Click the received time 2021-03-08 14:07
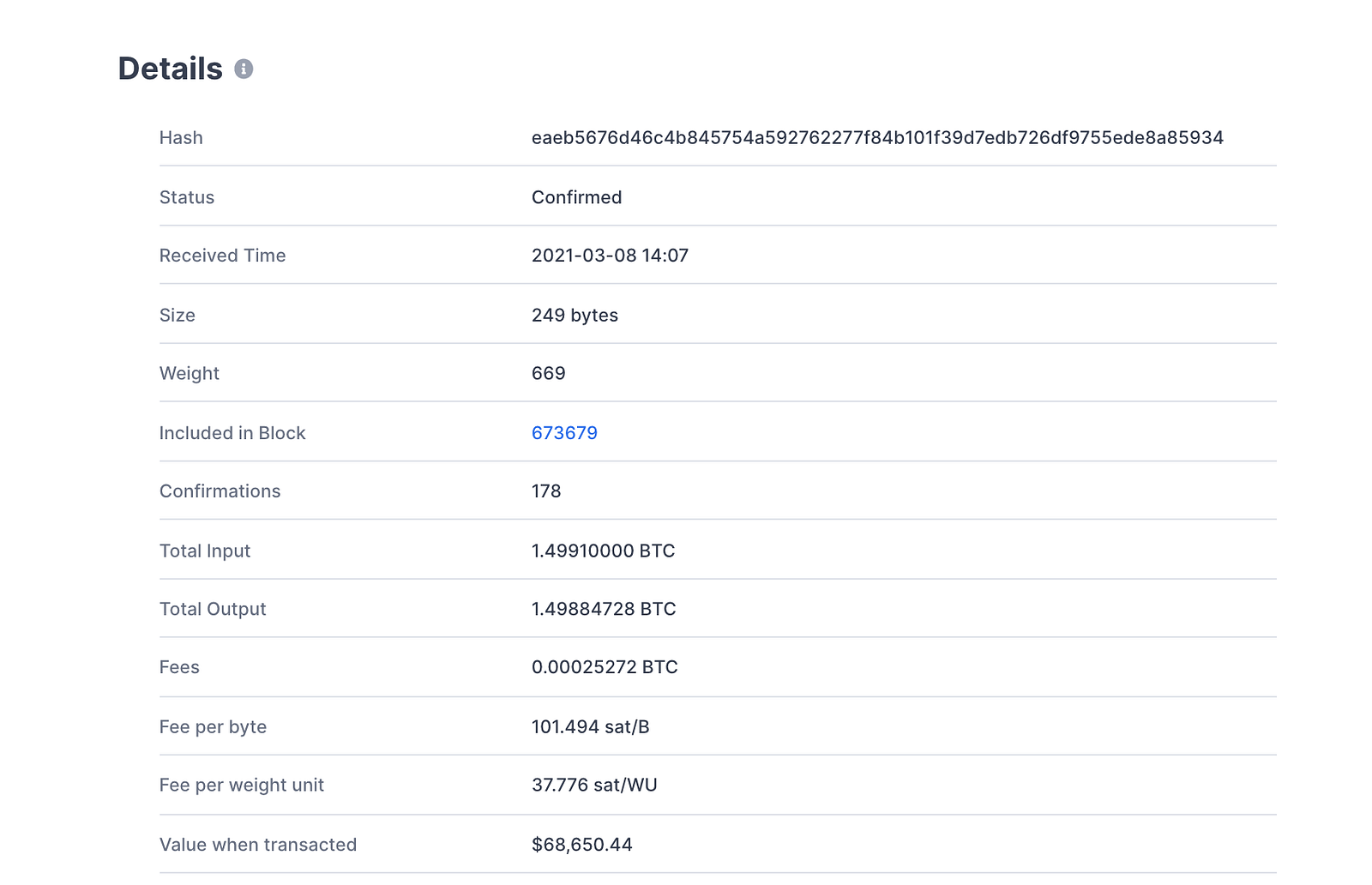1372x885 pixels. pos(610,256)
